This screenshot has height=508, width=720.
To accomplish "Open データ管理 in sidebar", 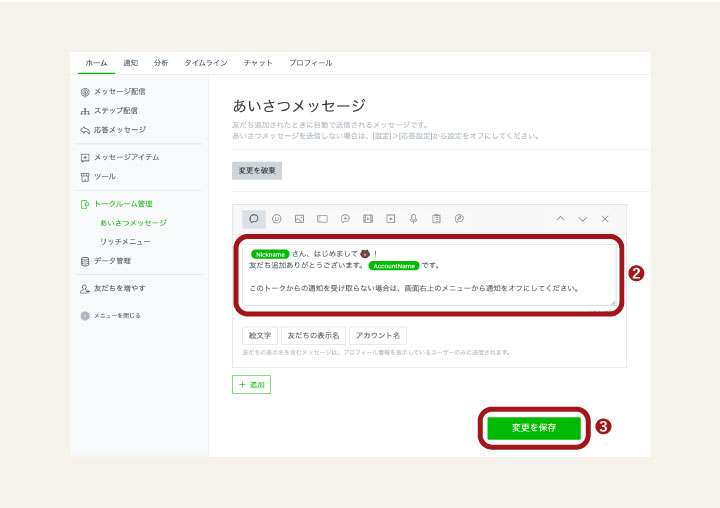I will 106,261.
